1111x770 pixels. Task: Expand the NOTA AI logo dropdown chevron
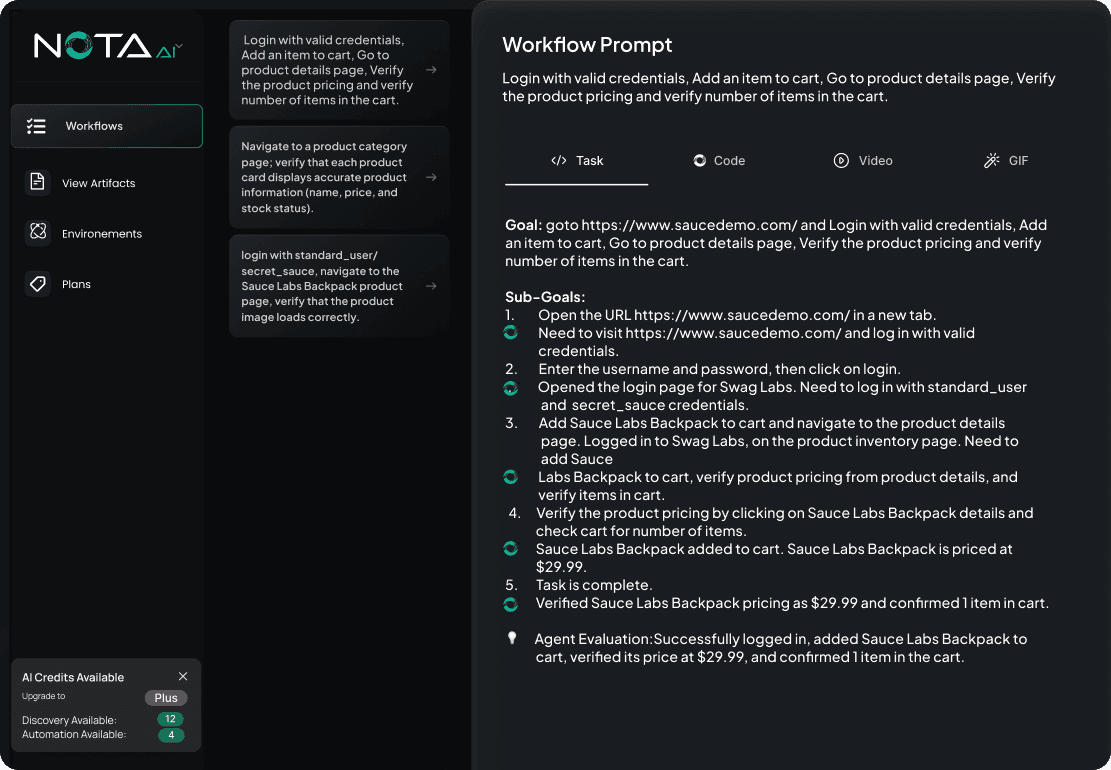pos(179,47)
